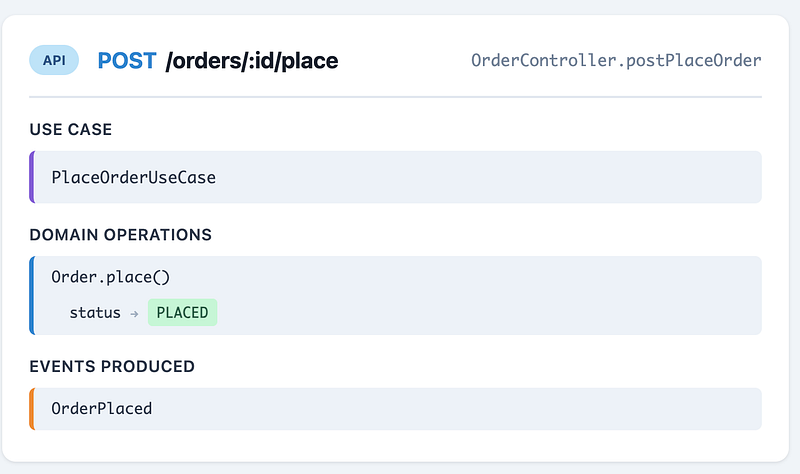Select the /orders/:id/place endpoint path
Screen dimensions: 800x474
click(252, 61)
